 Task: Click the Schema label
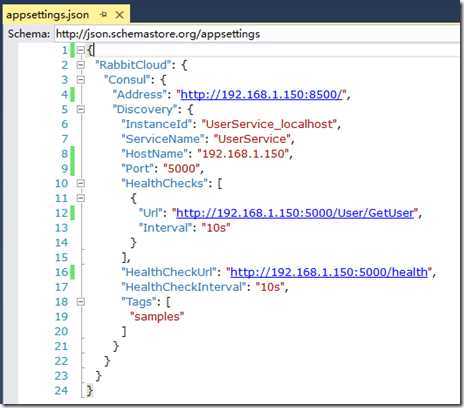(29, 34)
